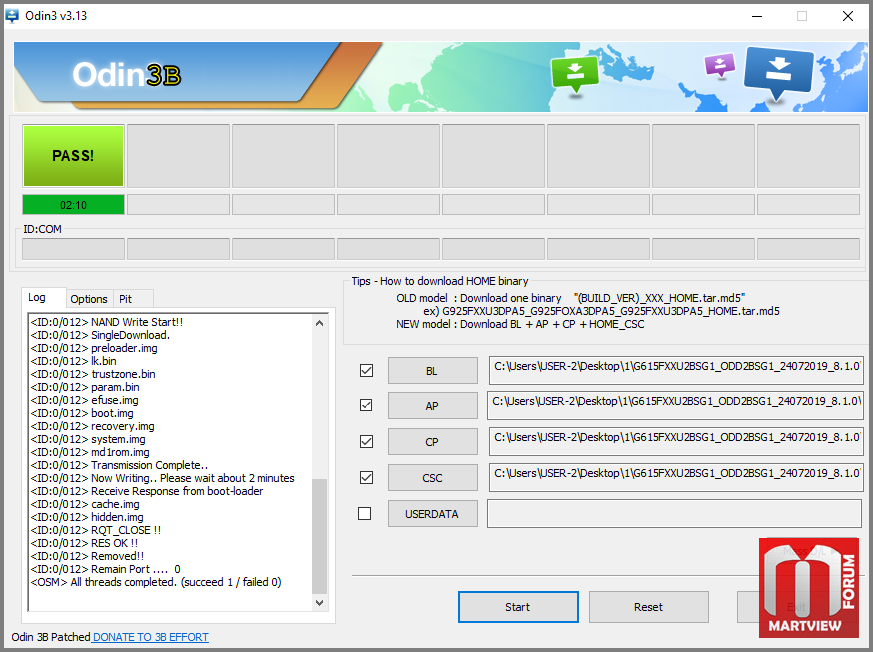Select the 'recovery.img' log line
This screenshot has width=873, height=652.
pyautogui.click(x=92, y=426)
